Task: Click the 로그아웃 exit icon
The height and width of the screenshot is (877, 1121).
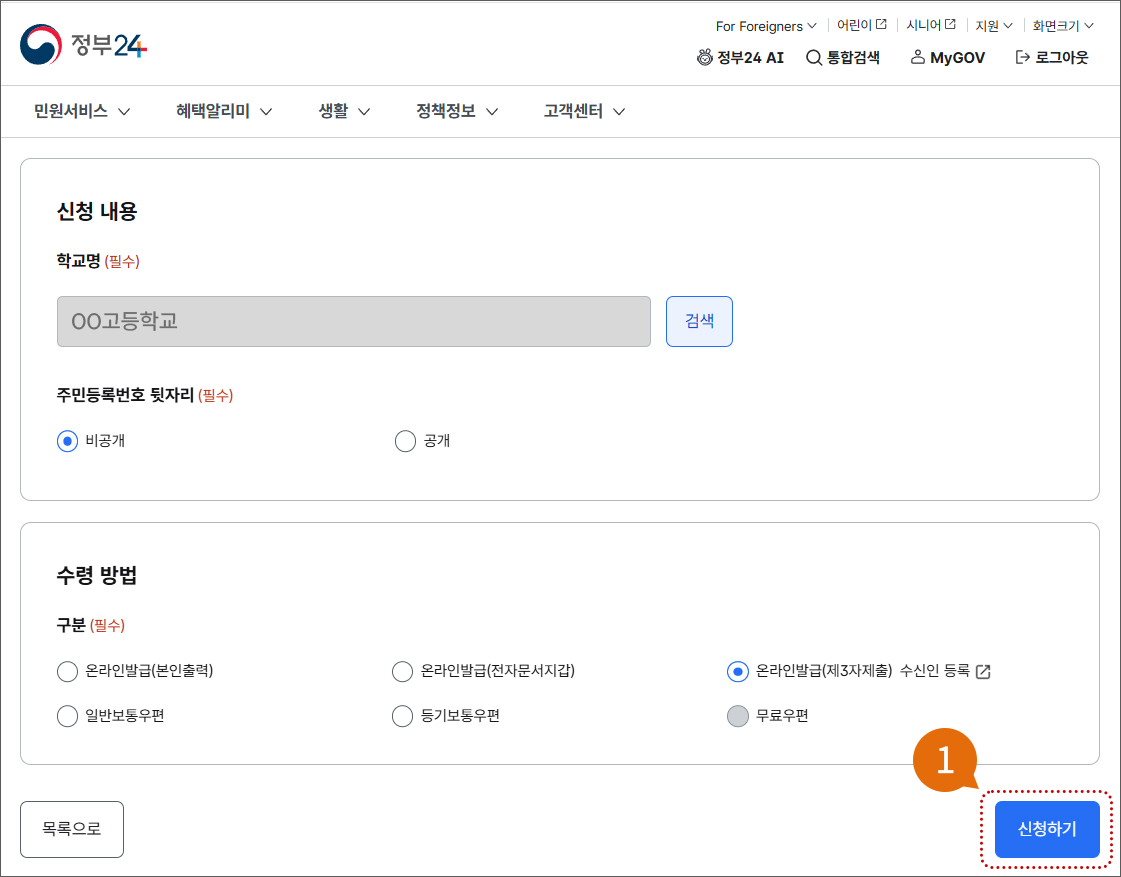Action: [x=1022, y=57]
